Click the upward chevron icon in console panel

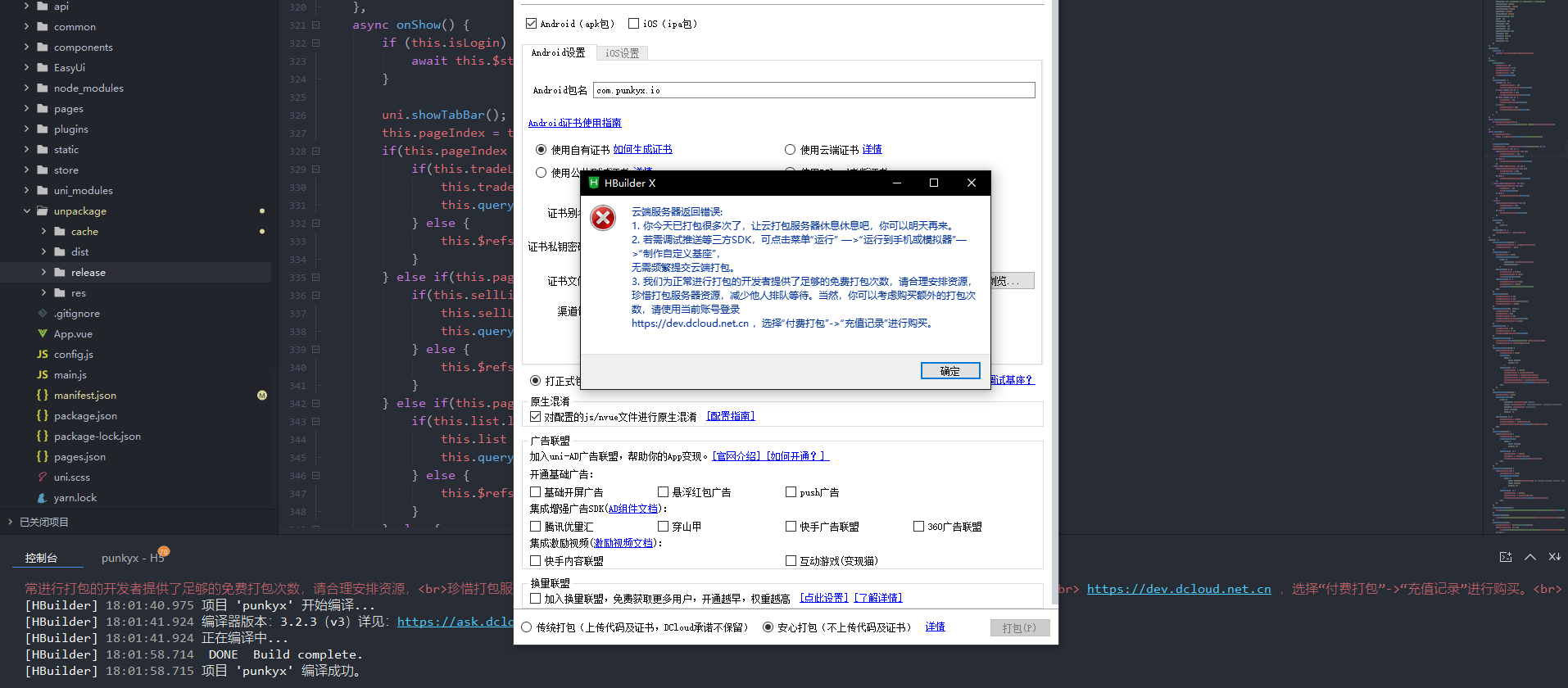pyautogui.click(x=1529, y=557)
